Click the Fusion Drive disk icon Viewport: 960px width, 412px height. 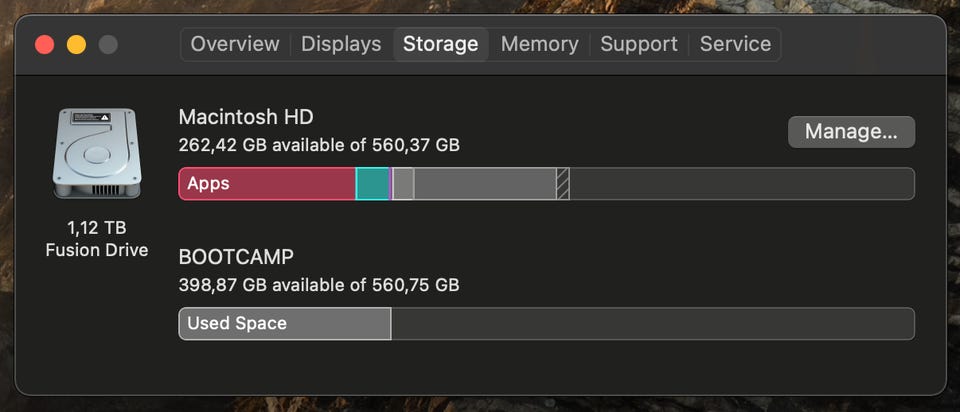[x=96, y=153]
